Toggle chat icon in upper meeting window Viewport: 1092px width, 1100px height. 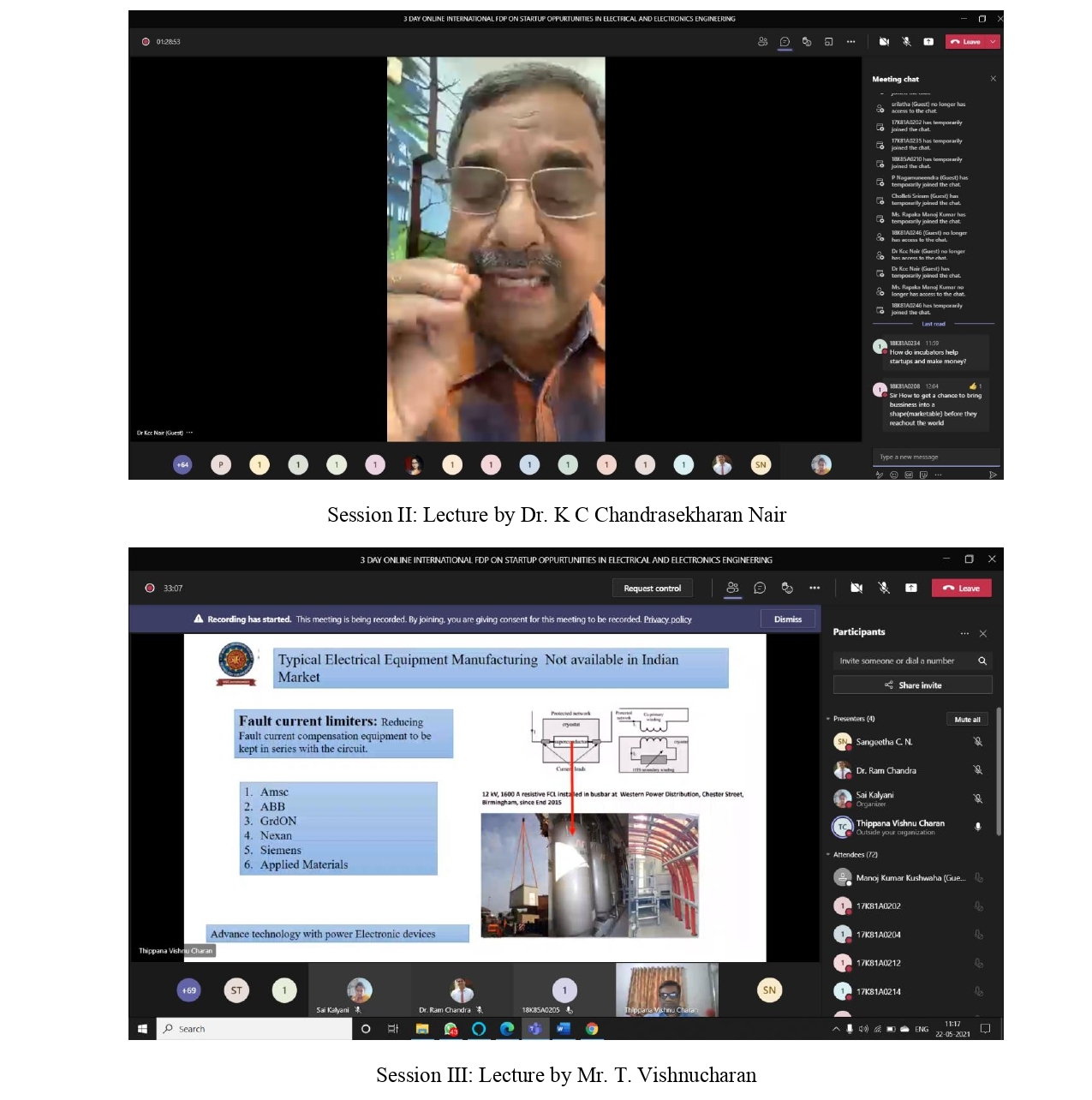785,41
